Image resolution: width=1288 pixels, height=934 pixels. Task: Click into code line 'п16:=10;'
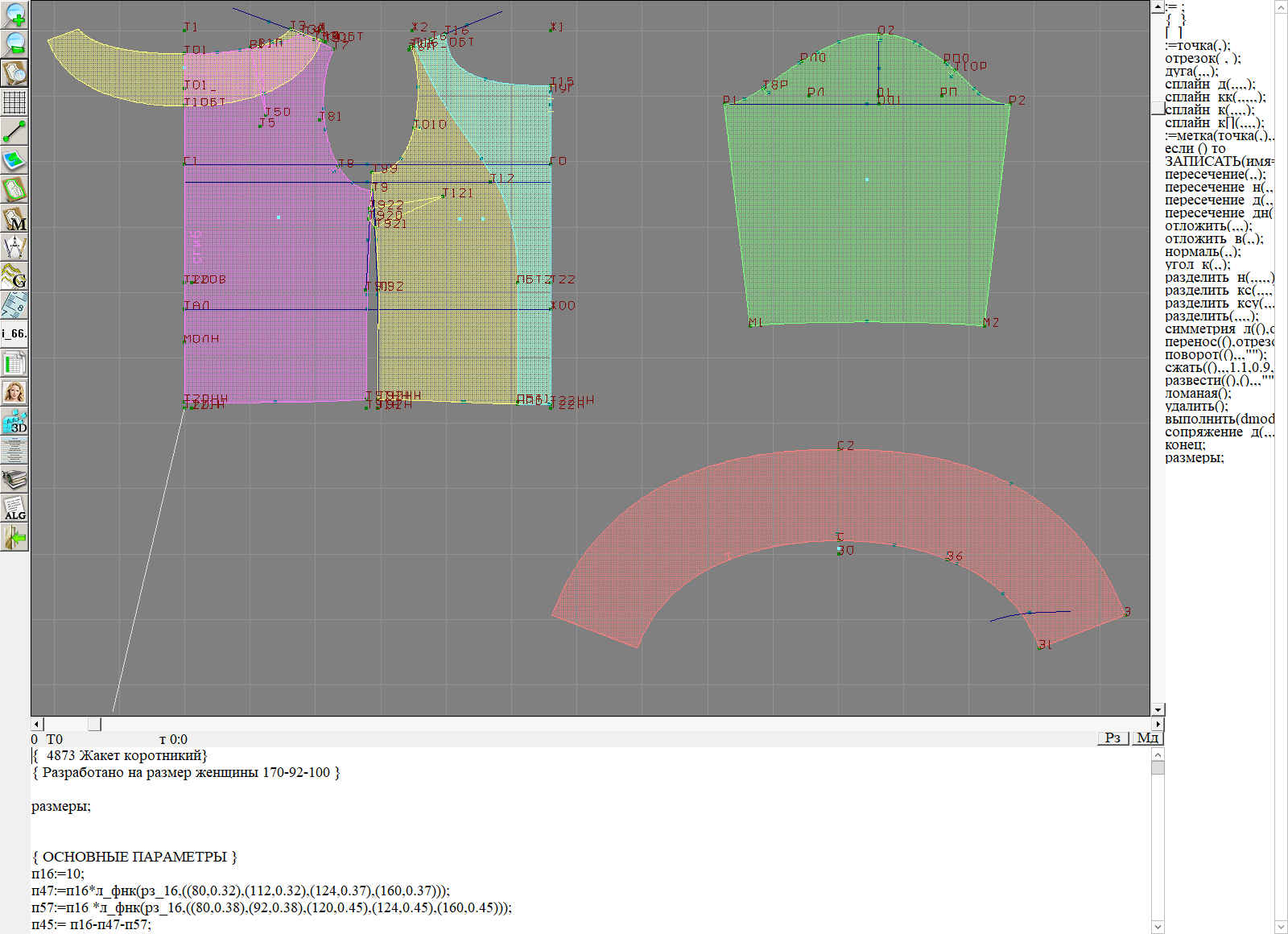coord(58,874)
